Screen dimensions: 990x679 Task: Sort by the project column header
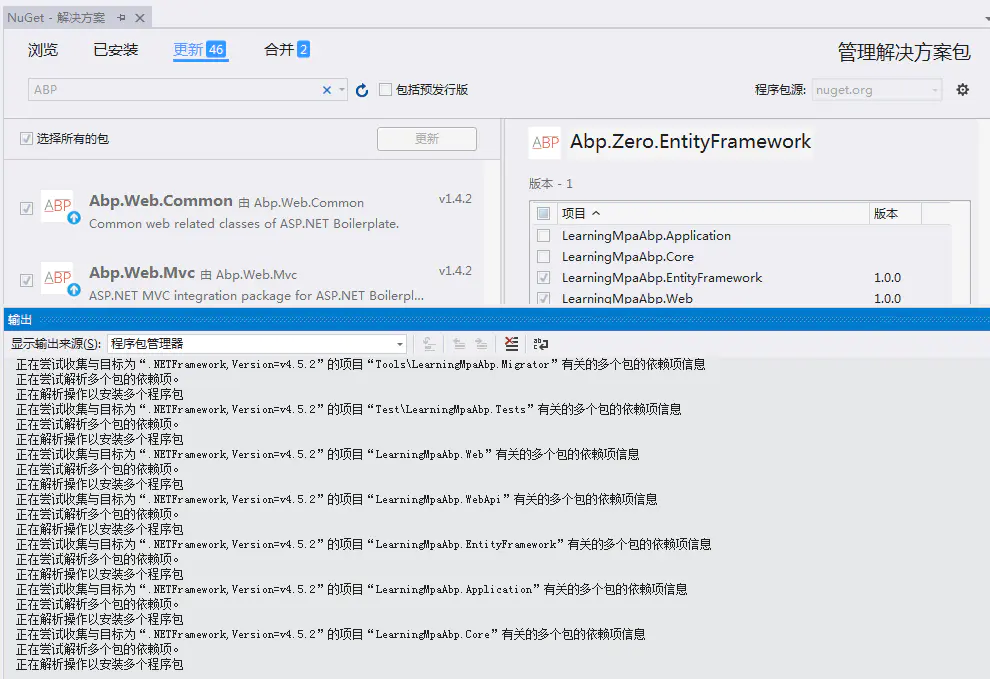[x=713, y=213]
